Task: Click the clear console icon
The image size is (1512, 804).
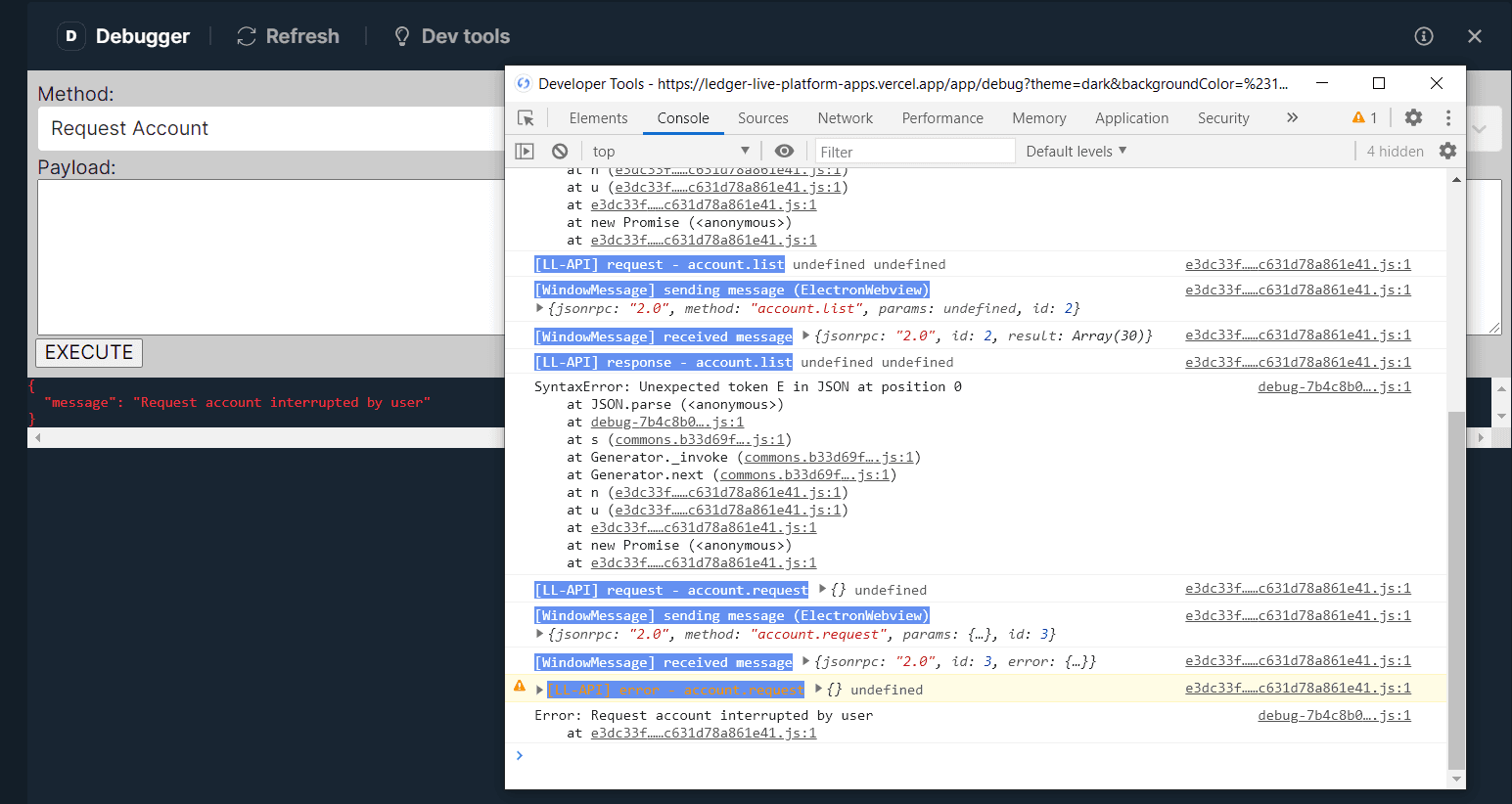Action: 558,151
